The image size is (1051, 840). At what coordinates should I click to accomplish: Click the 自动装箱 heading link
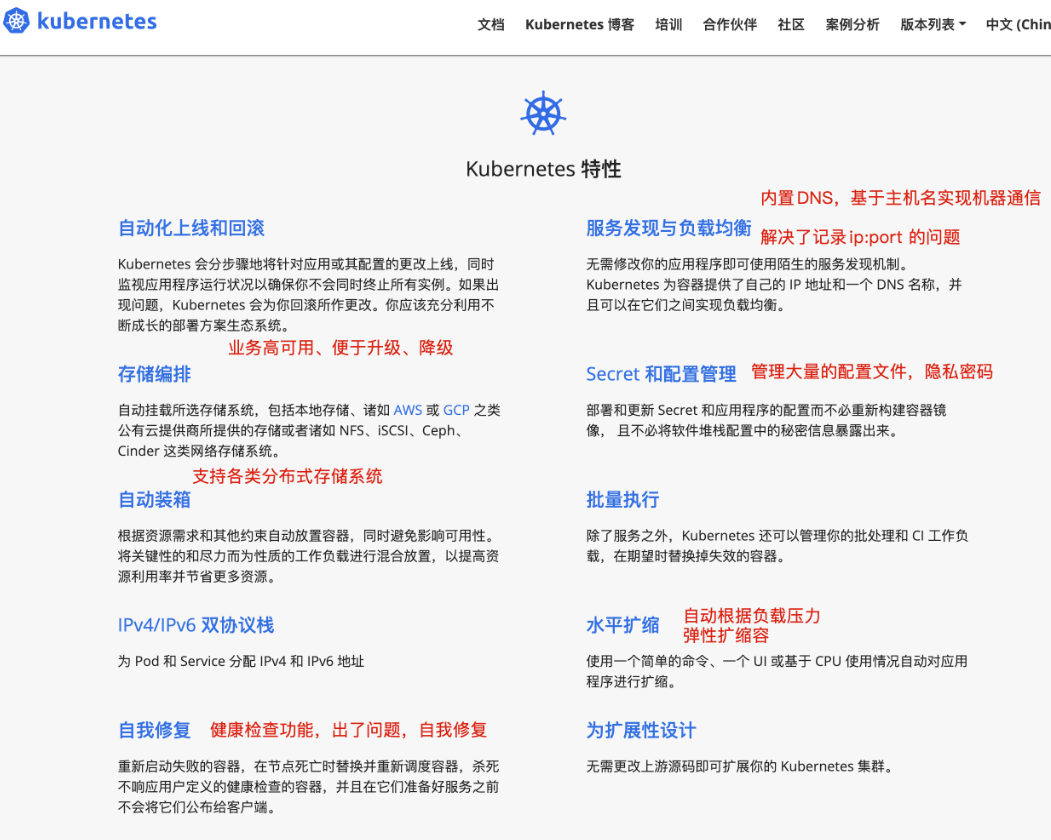pyautogui.click(x=154, y=499)
